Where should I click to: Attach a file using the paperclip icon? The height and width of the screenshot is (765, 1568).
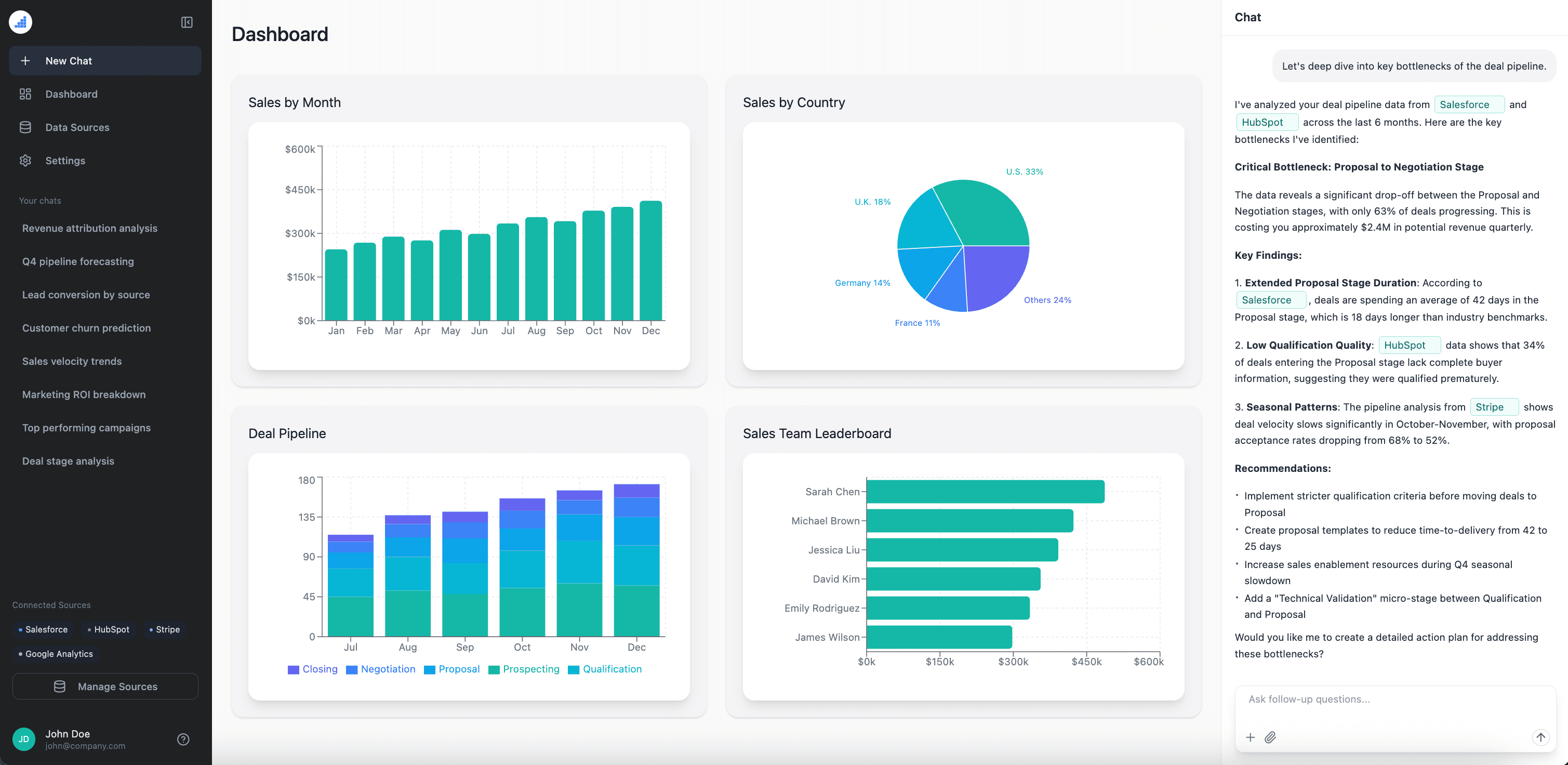[1271, 737]
